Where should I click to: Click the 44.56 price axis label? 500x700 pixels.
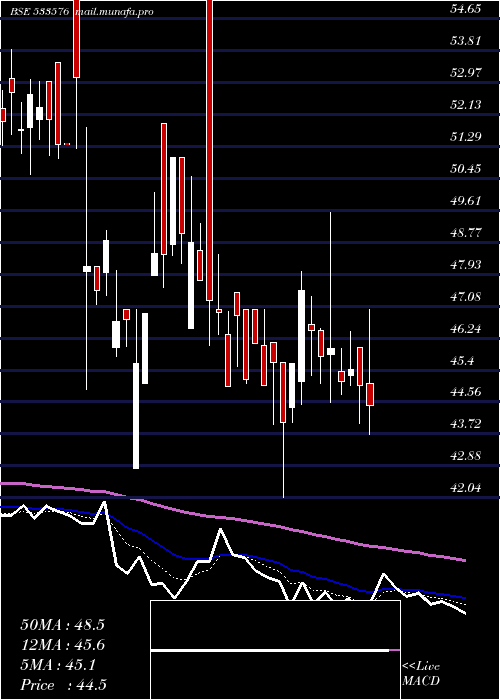[466, 392]
